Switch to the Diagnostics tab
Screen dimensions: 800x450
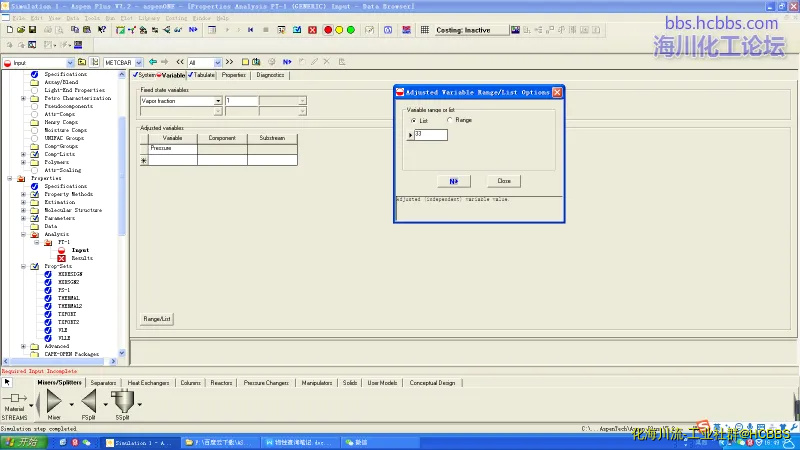[x=270, y=75]
